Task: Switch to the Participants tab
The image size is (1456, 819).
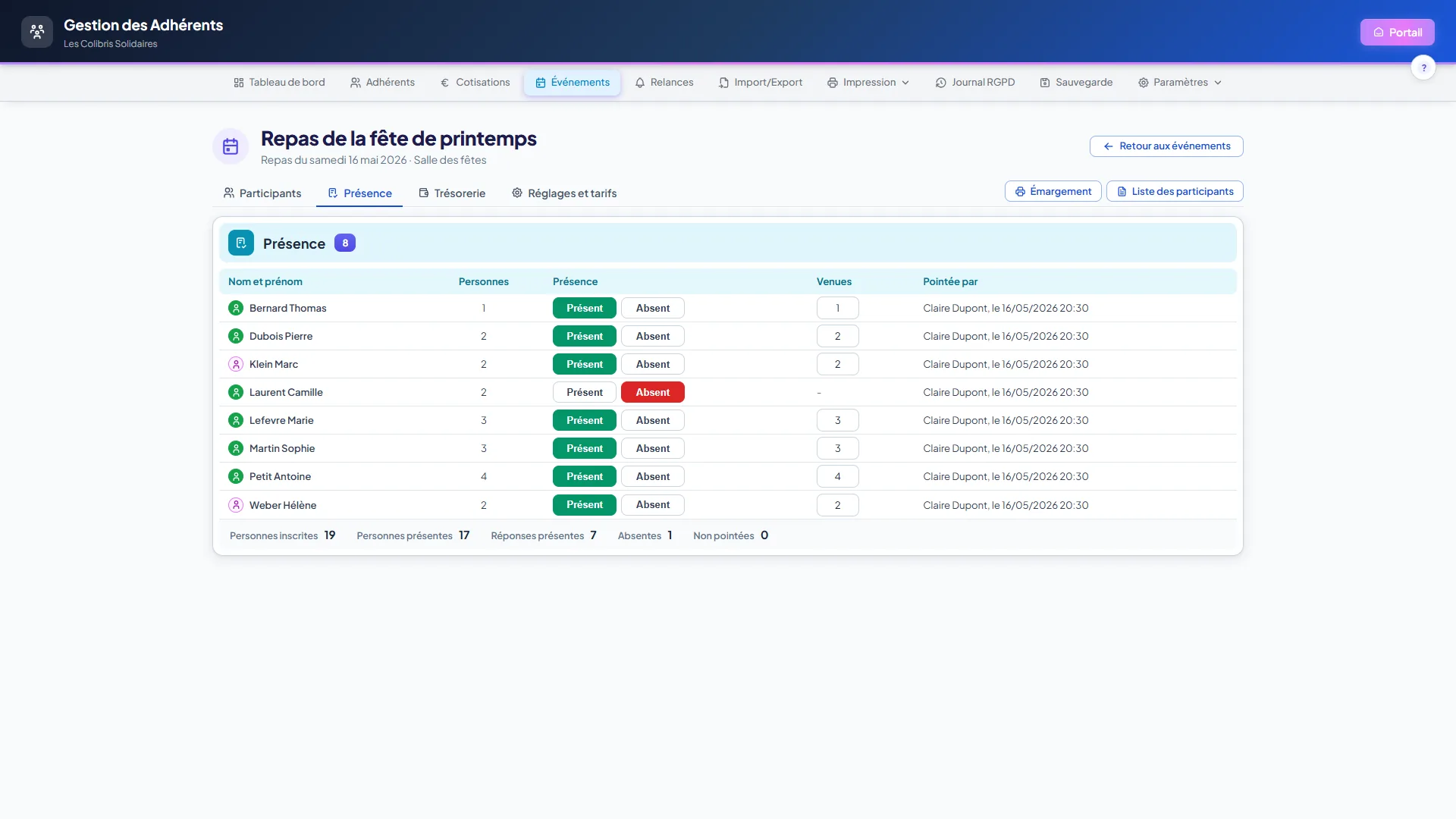Action: click(x=262, y=193)
